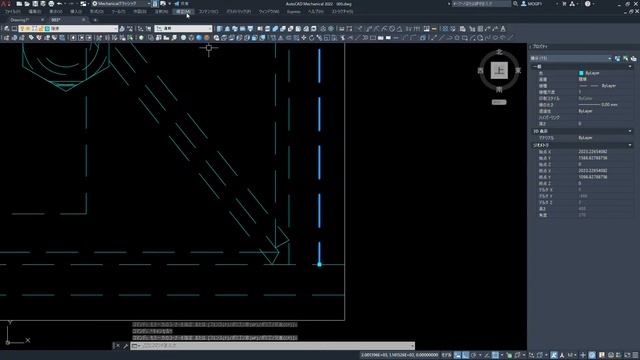The width and height of the screenshot is (640, 360).
Task: Click the Select Objects icon in Properties panel
Action: click(x=625, y=58)
